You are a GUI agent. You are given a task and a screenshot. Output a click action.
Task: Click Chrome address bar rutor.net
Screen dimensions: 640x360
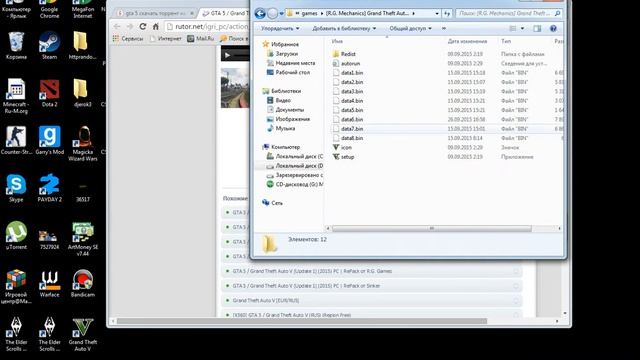coord(208,27)
